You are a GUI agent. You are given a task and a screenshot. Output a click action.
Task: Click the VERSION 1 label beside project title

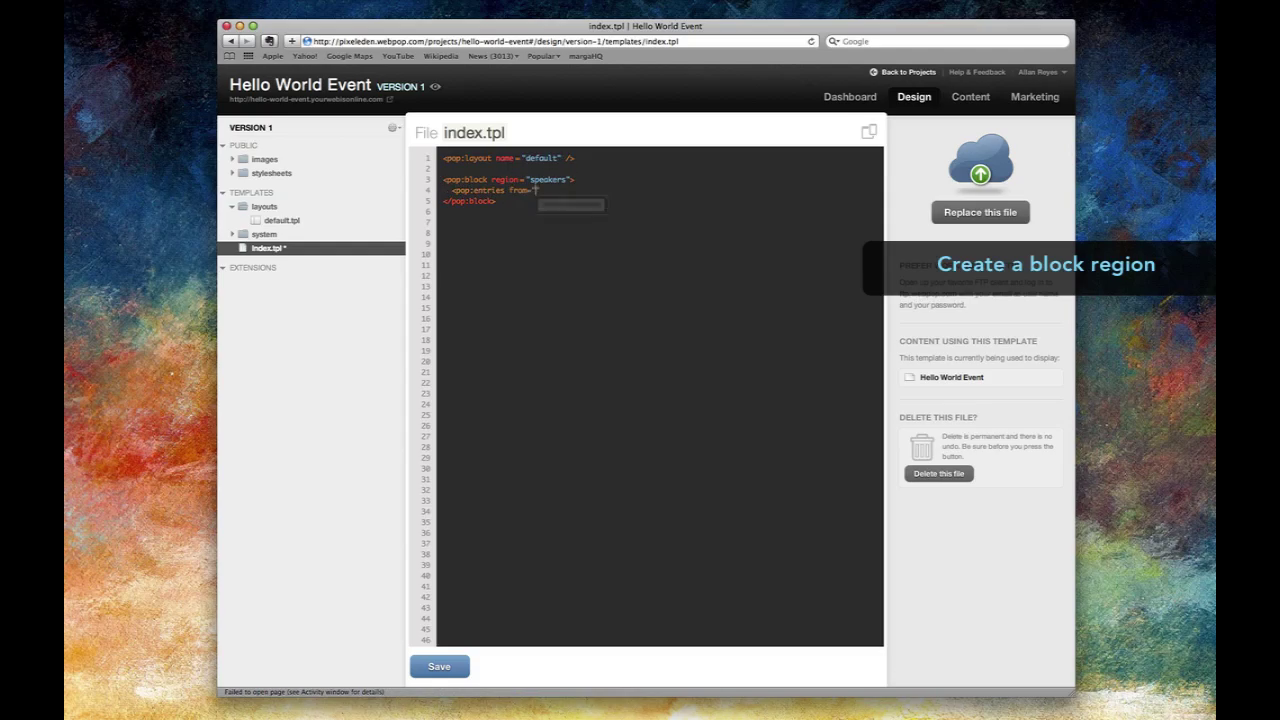pos(401,87)
